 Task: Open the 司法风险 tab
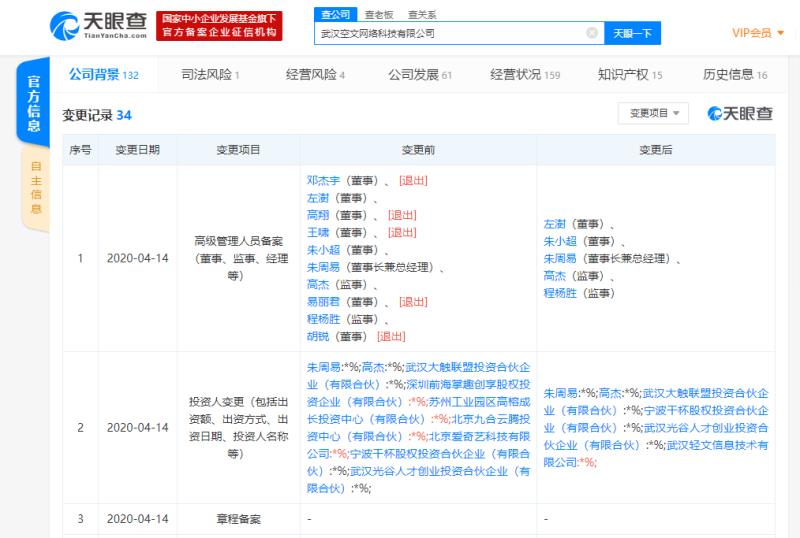210,75
